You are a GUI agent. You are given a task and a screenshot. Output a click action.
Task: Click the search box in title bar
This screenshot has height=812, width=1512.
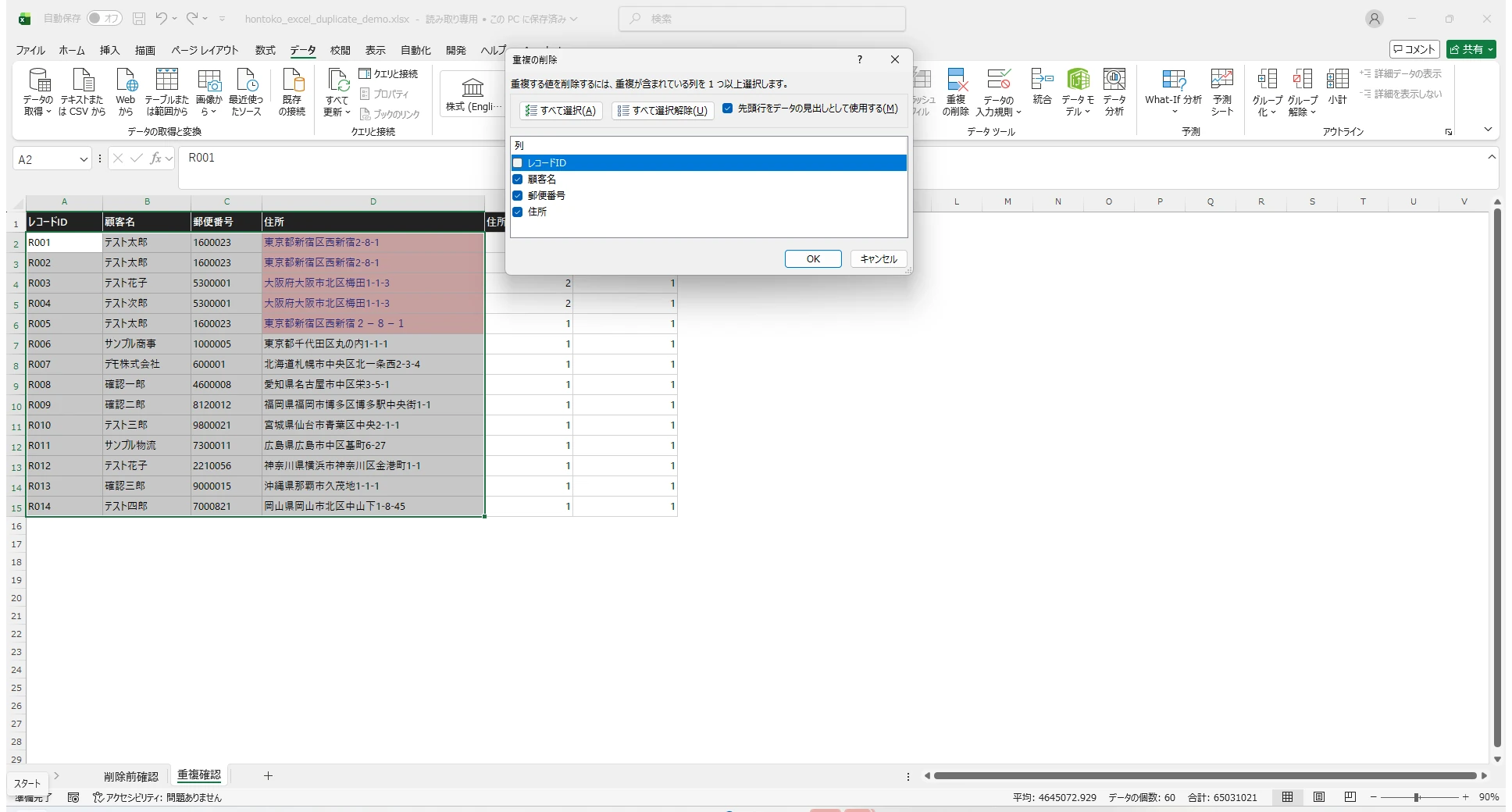pos(762,19)
